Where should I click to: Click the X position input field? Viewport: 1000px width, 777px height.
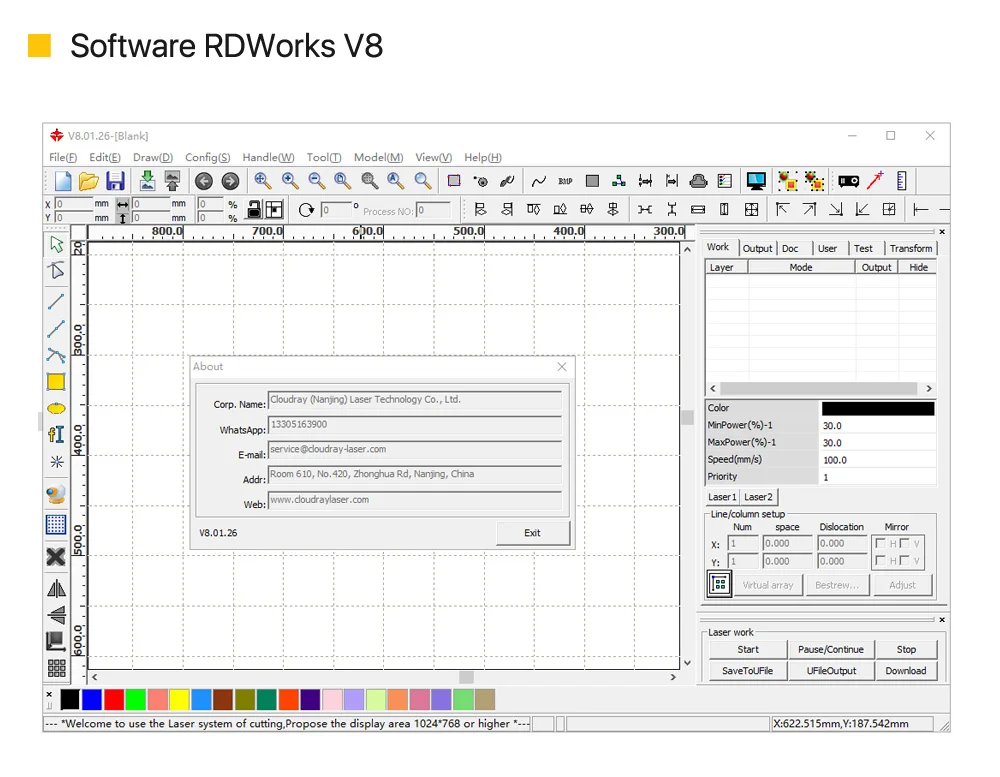point(73,204)
